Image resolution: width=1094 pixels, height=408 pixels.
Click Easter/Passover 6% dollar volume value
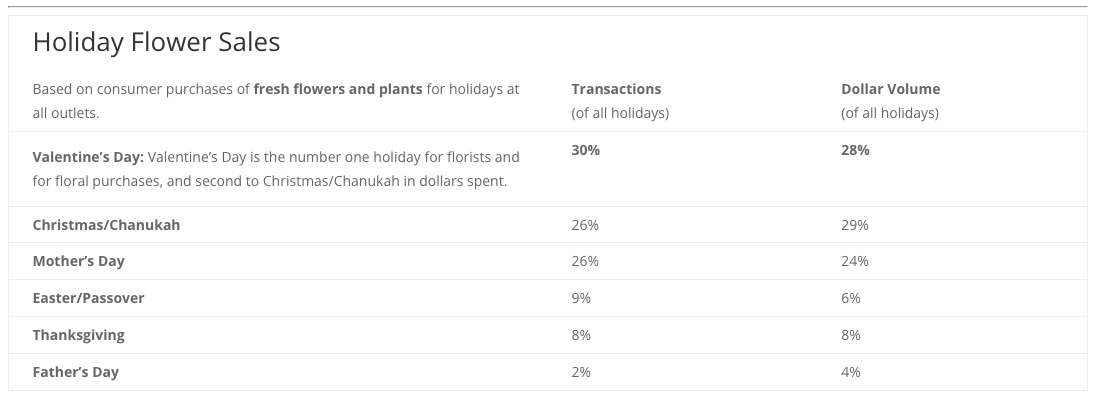click(851, 298)
